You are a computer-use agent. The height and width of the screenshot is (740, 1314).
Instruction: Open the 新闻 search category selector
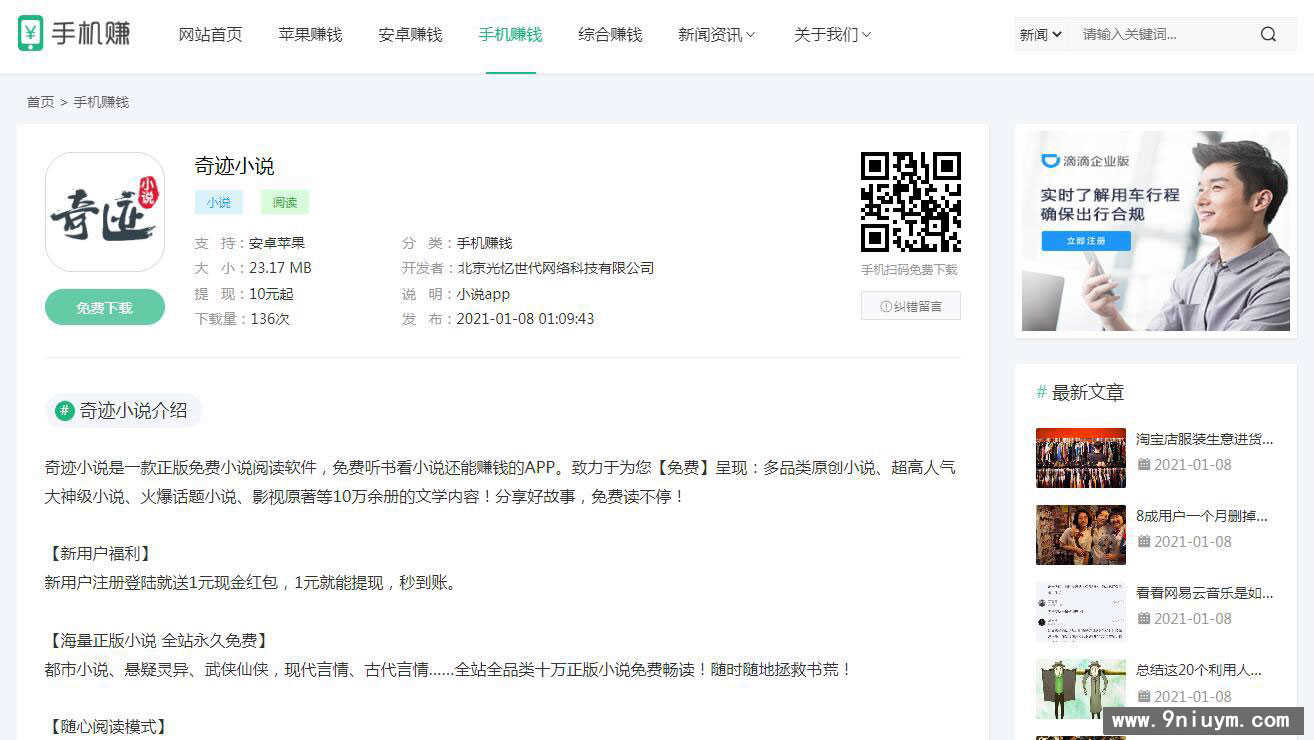[x=1040, y=33]
